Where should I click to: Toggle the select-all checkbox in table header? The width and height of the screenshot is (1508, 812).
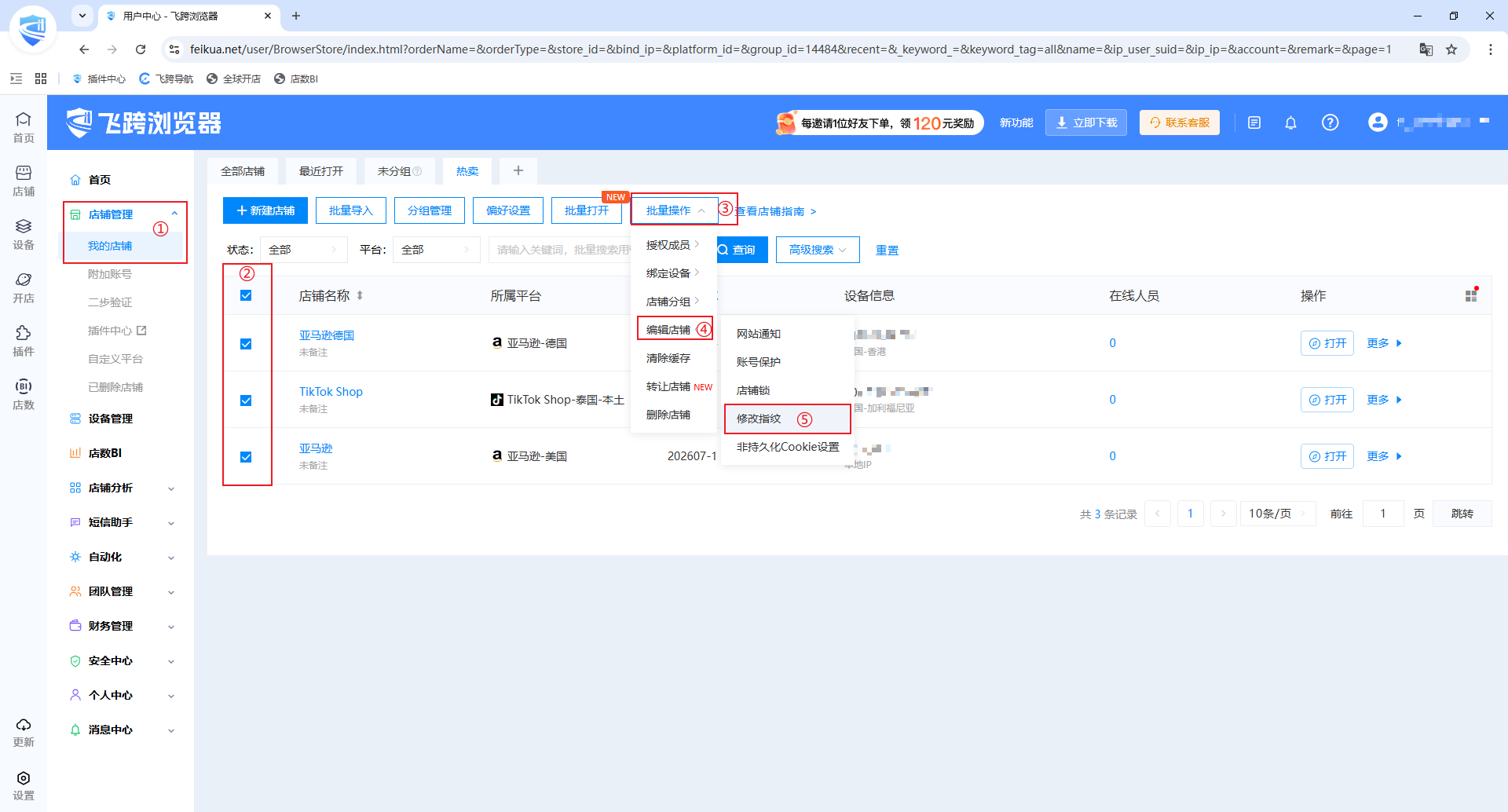[246, 295]
